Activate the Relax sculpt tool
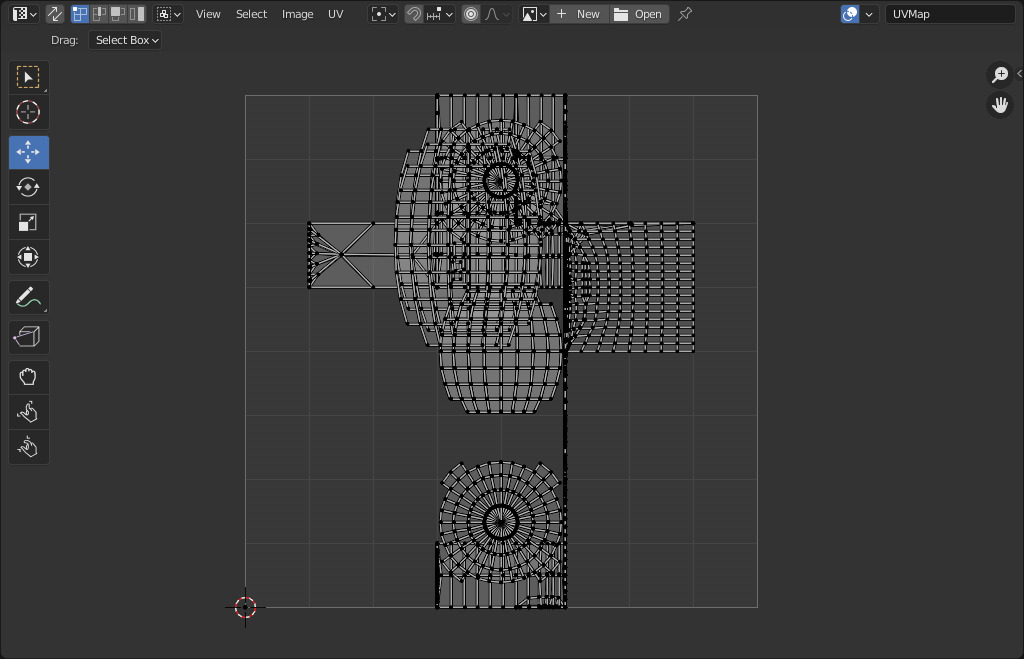This screenshot has height=659, width=1024. click(x=28, y=412)
